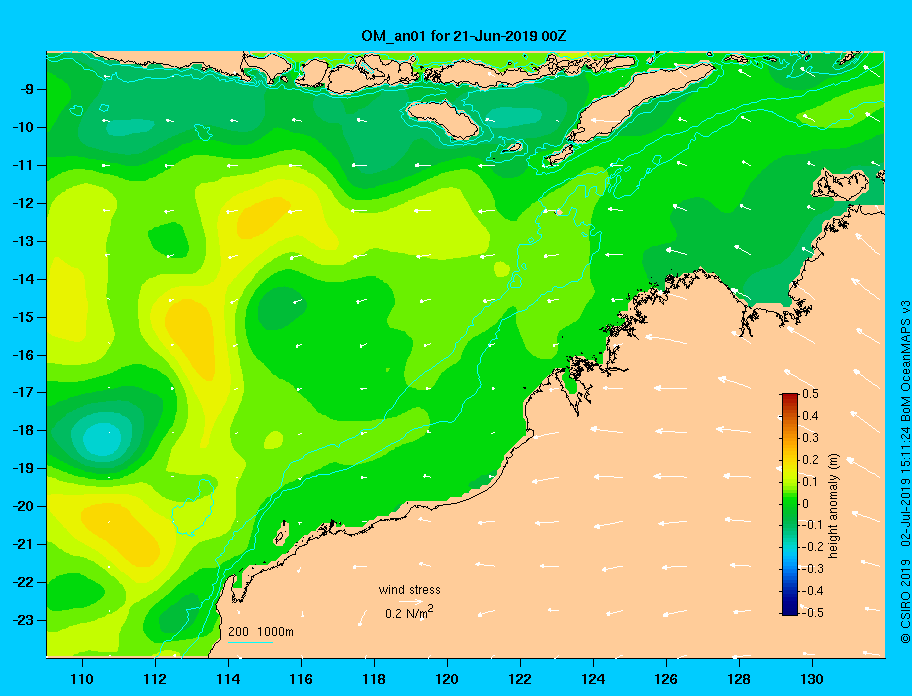
Task: Click latitude label -15
Action: (x=24, y=317)
